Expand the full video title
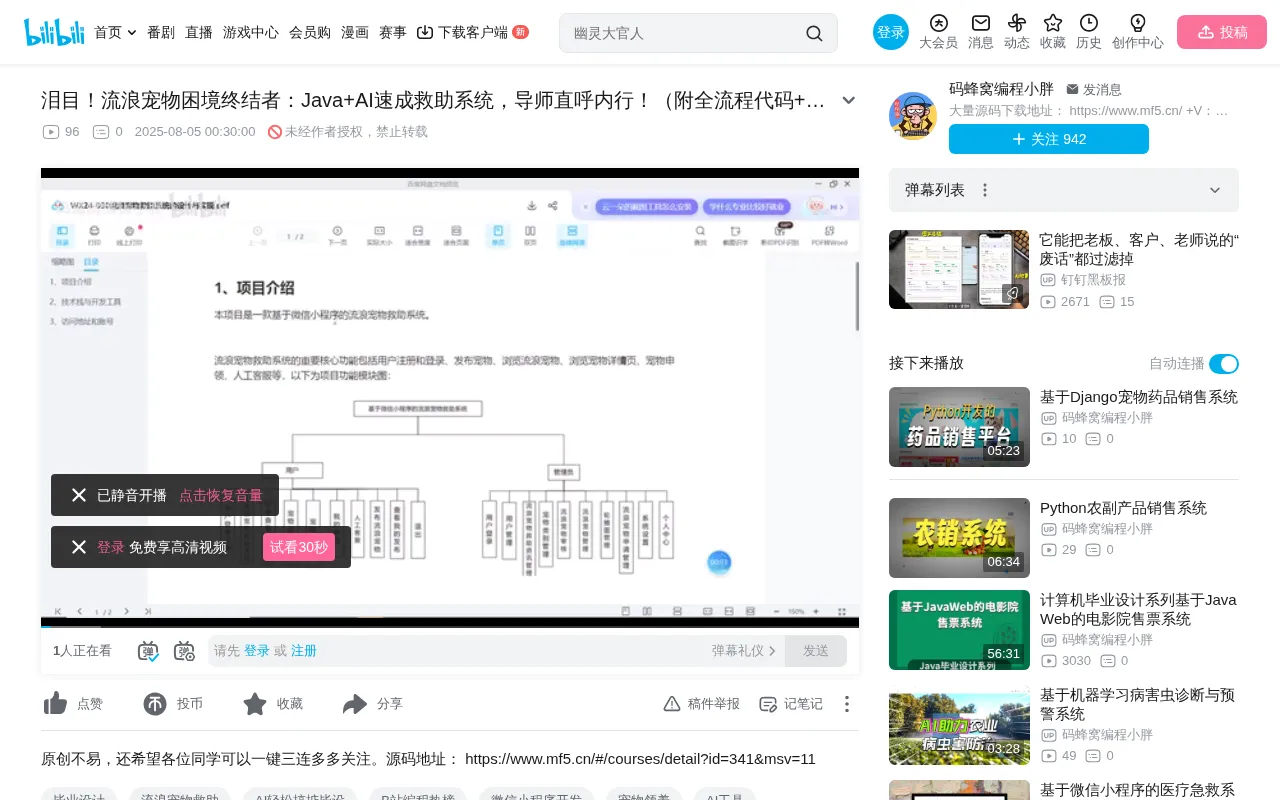The height and width of the screenshot is (800, 1280). (849, 100)
